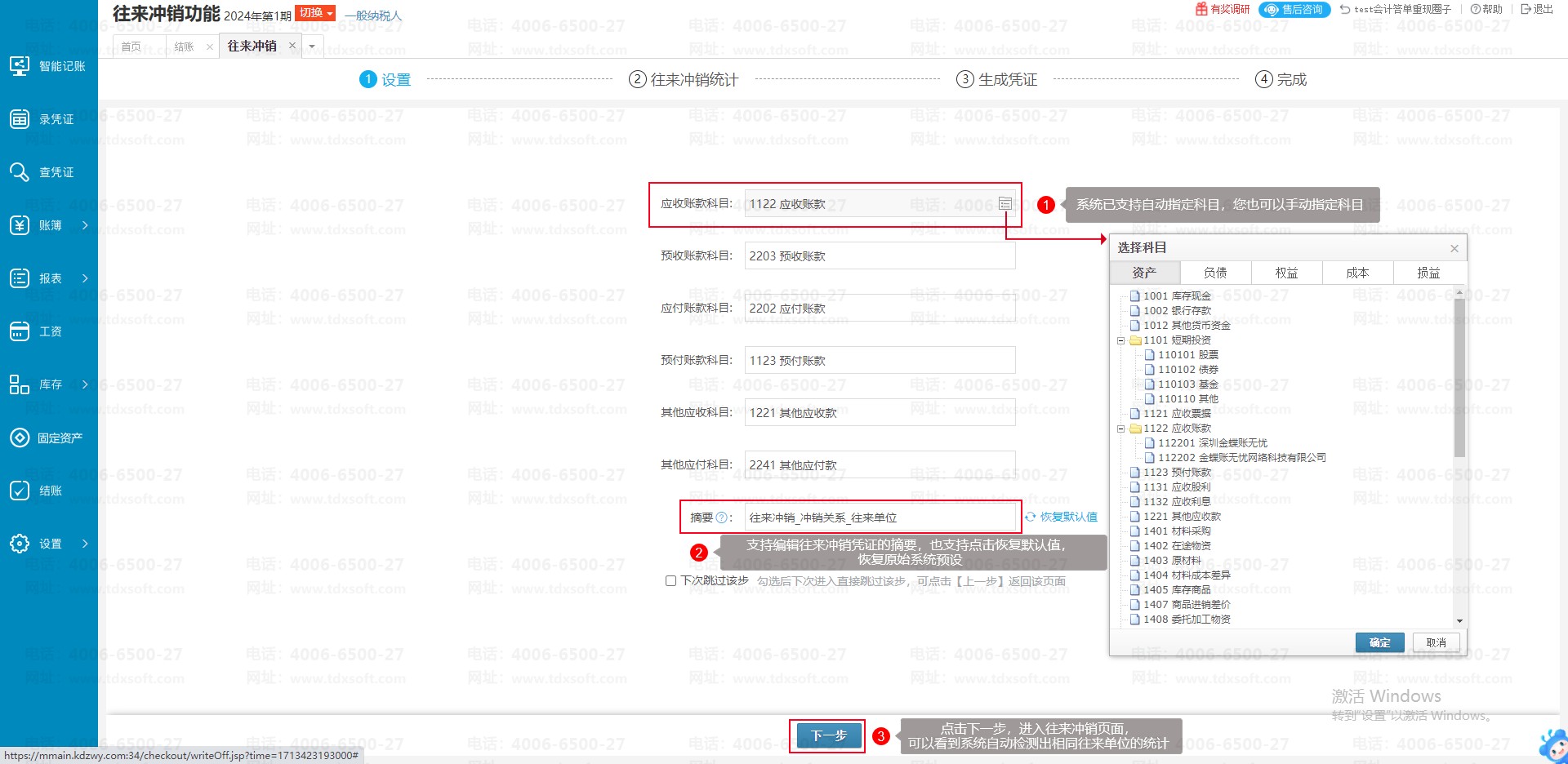Click the 恢复默认值 link
The image size is (1568, 764).
coord(1062,517)
